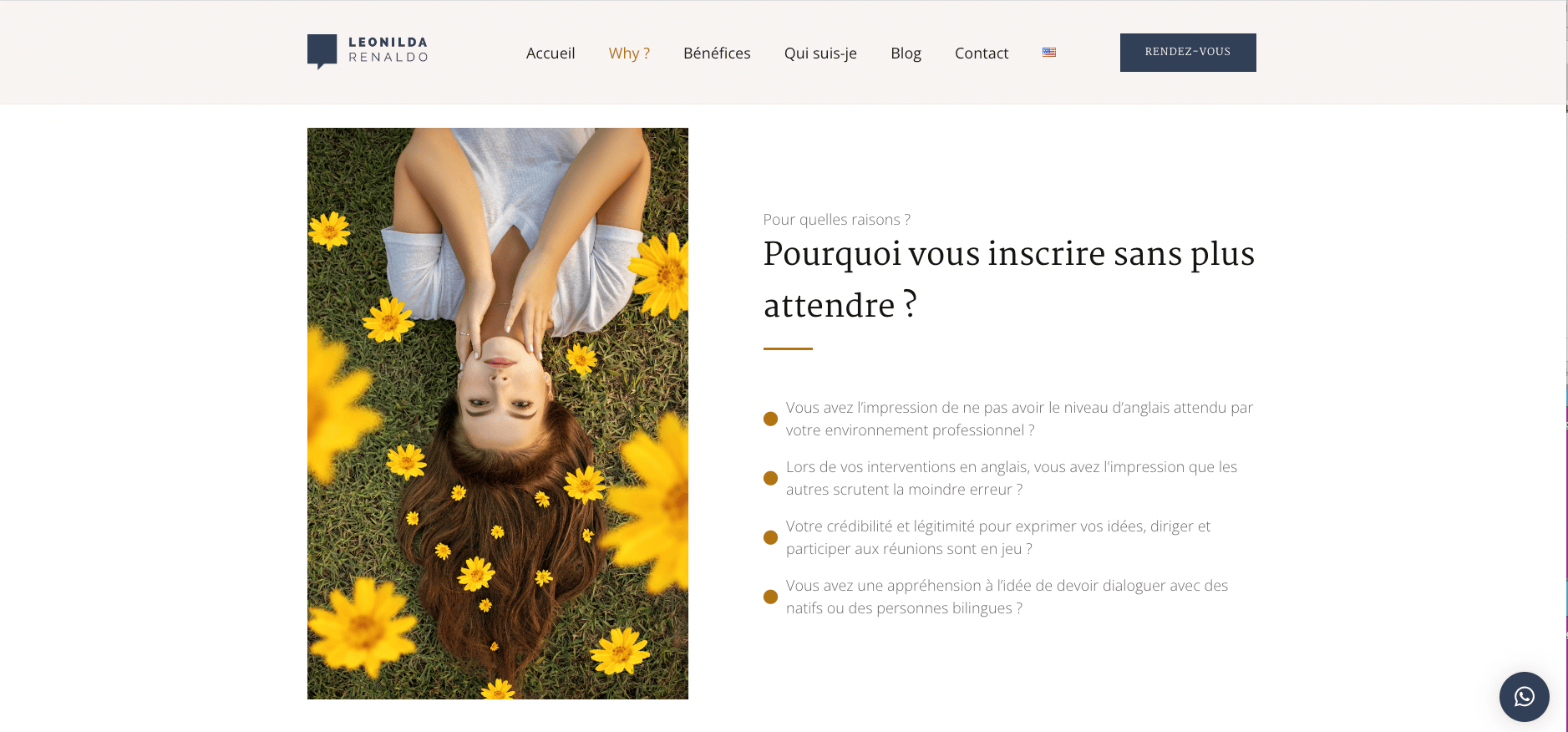Screen dimensions: 1568x732
Task: Click bullet dot beside interventions en anglais
Action: click(770, 478)
